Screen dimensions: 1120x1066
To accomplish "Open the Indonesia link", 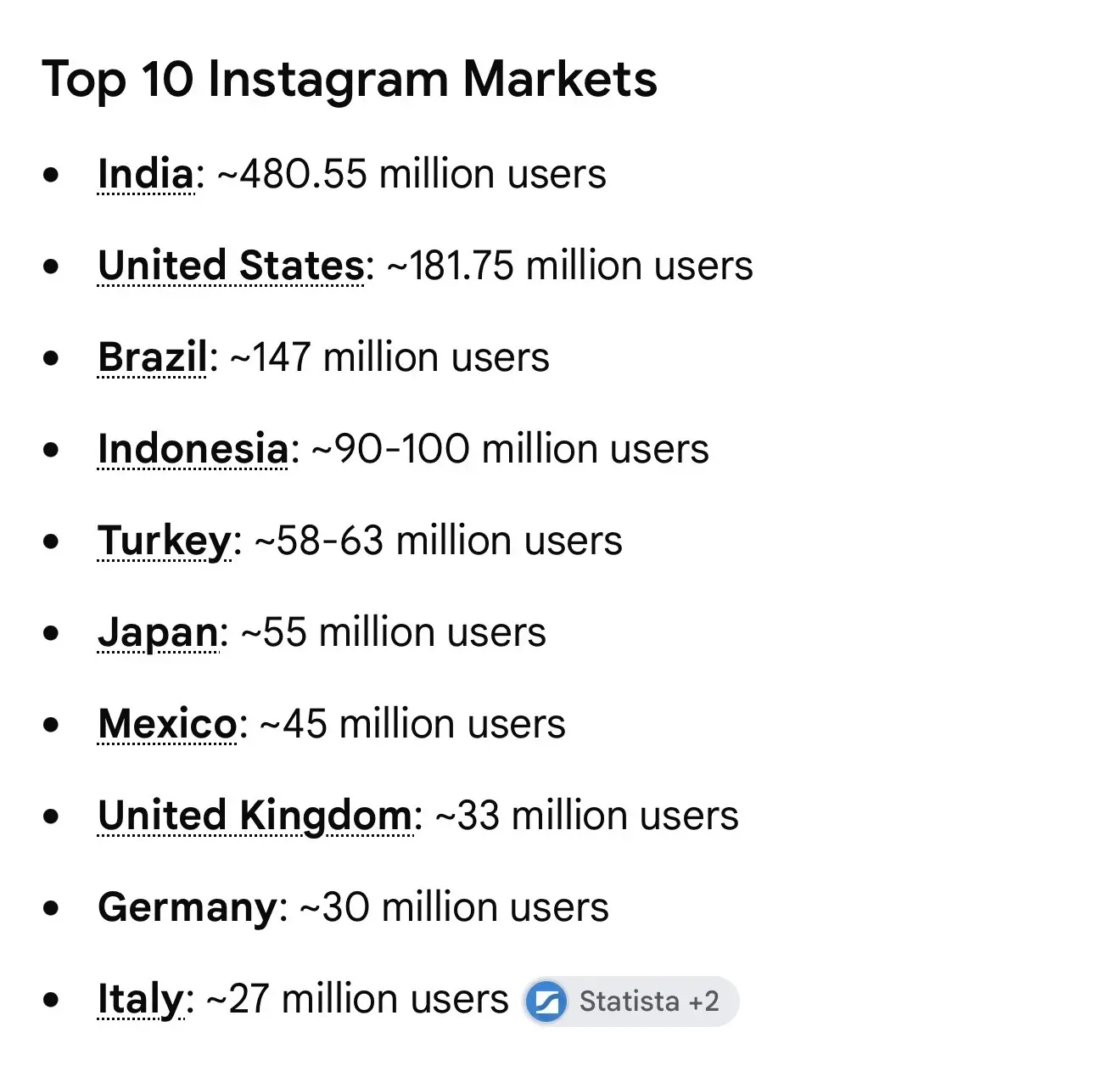I will [x=193, y=449].
